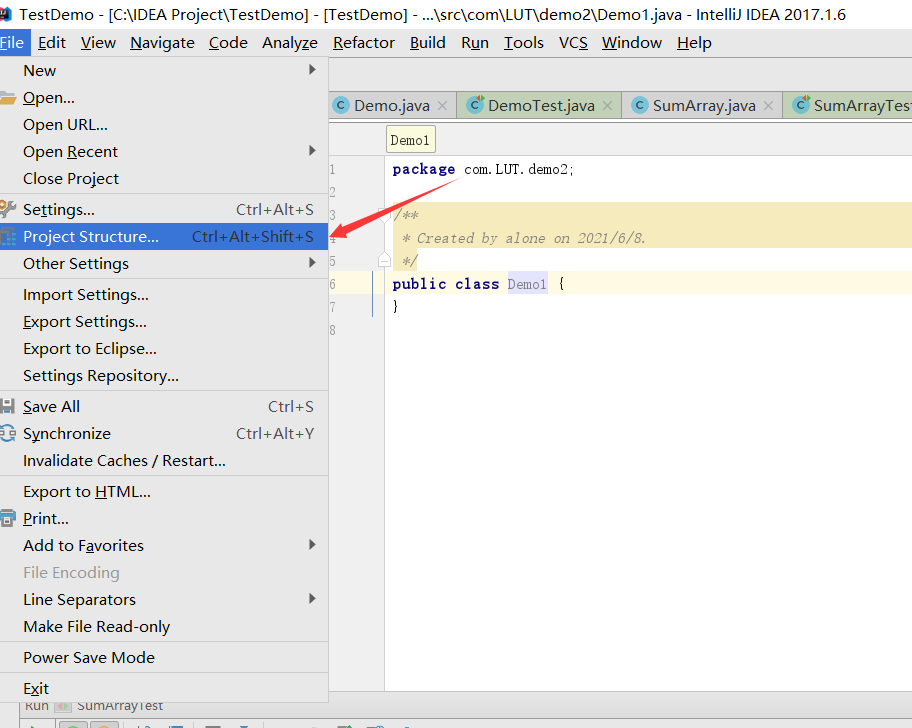Toggle Power Save Mode
This screenshot has width=912, height=728.
coord(164,658)
